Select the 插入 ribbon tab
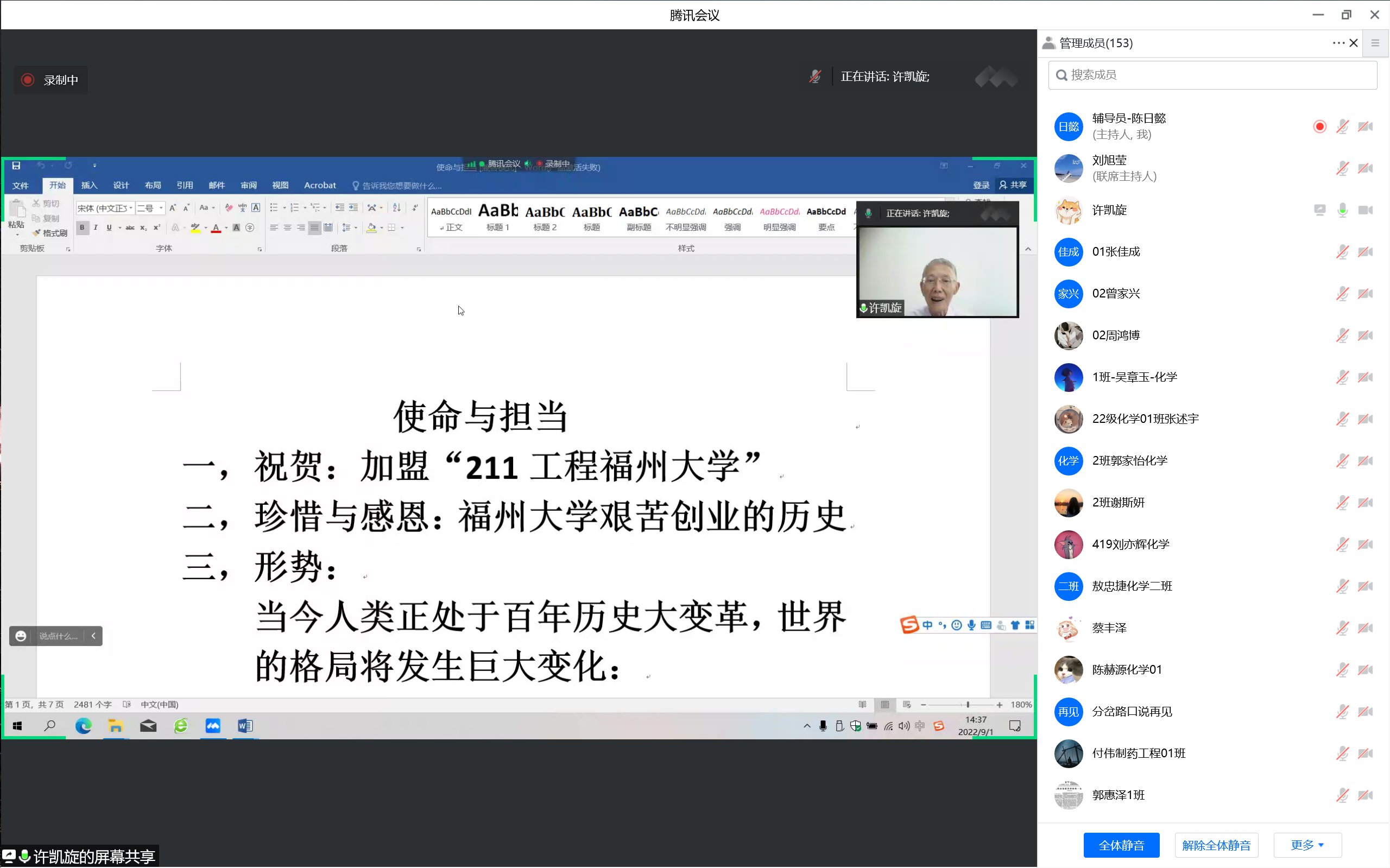The height and width of the screenshot is (868, 1390). point(89,186)
